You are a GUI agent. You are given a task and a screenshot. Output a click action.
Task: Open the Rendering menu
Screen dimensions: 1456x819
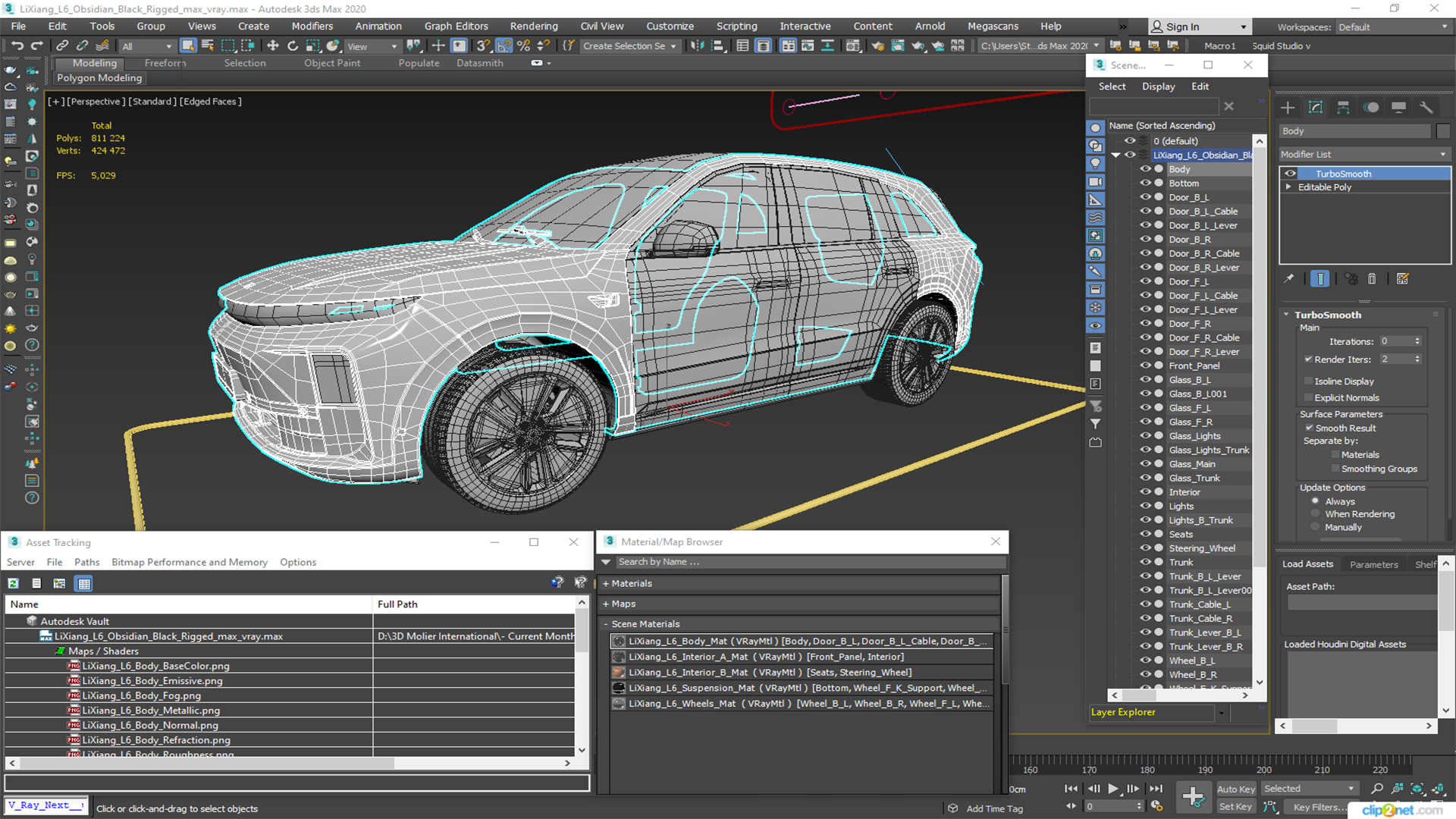(x=534, y=26)
